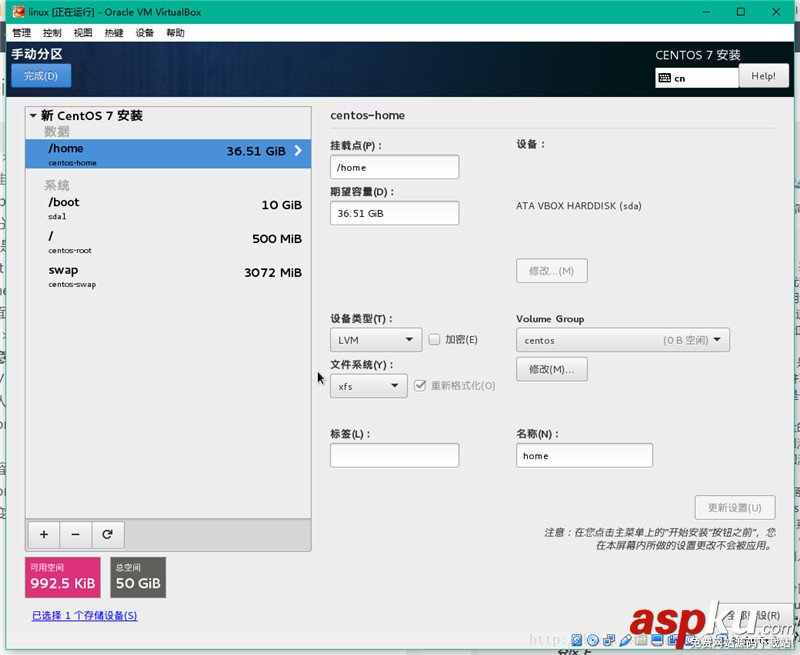Click the CENTOS 7 安装 title text
Screen dimensions: 800x655
[697, 55]
